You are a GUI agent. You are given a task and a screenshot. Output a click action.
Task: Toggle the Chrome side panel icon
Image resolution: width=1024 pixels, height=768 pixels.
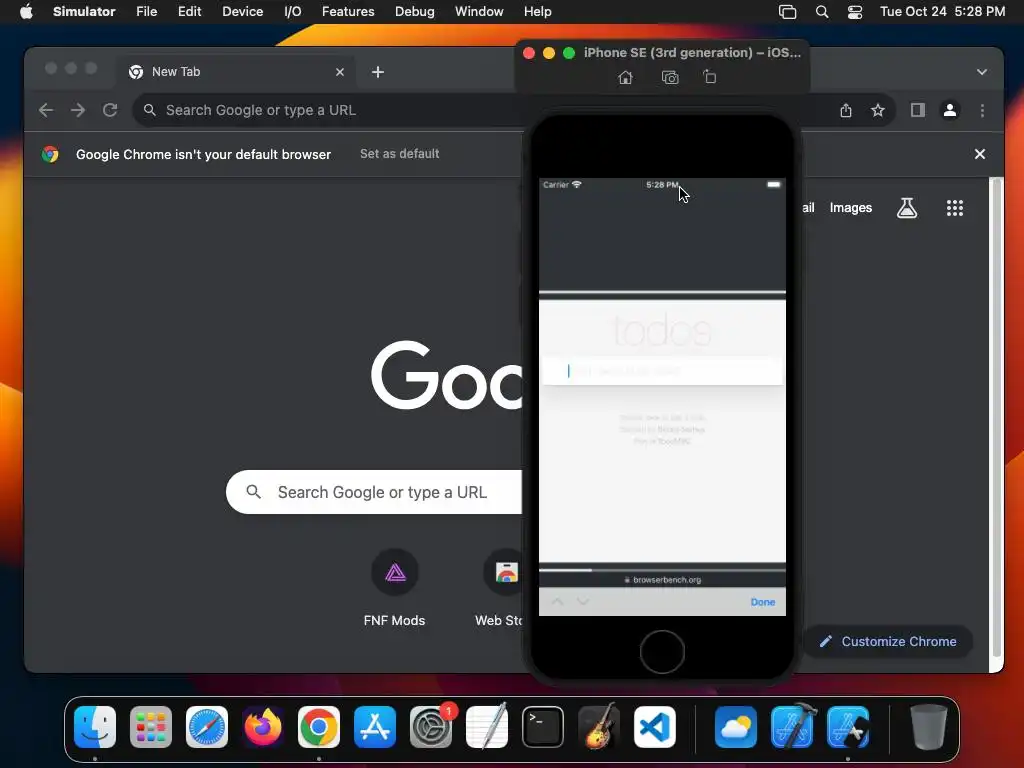click(x=918, y=110)
